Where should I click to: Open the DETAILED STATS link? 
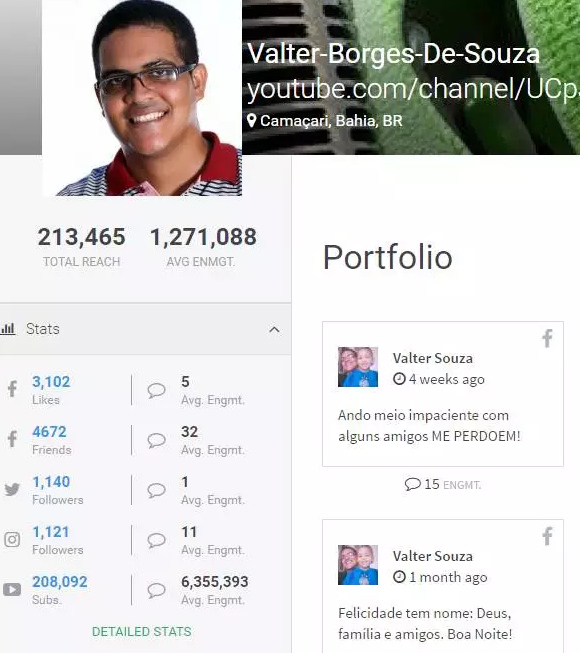click(142, 632)
